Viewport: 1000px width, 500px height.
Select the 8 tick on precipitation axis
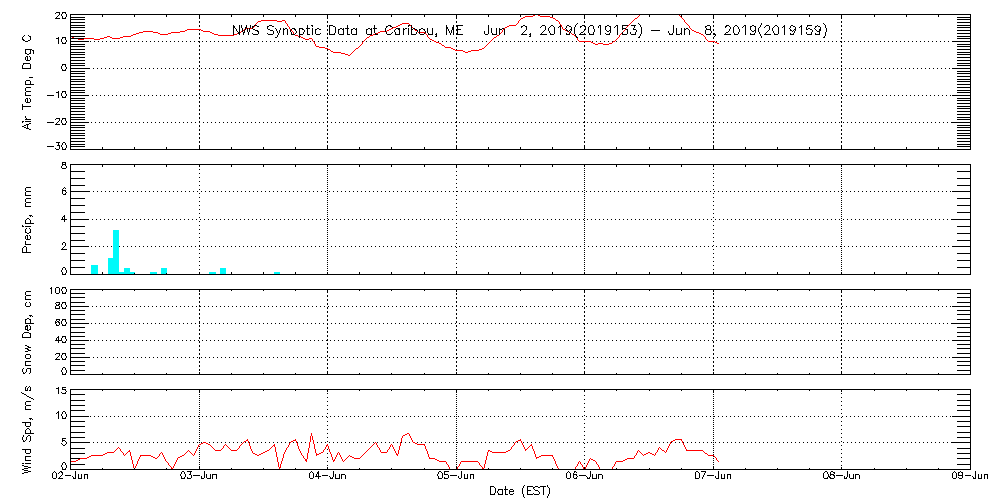coord(62,165)
